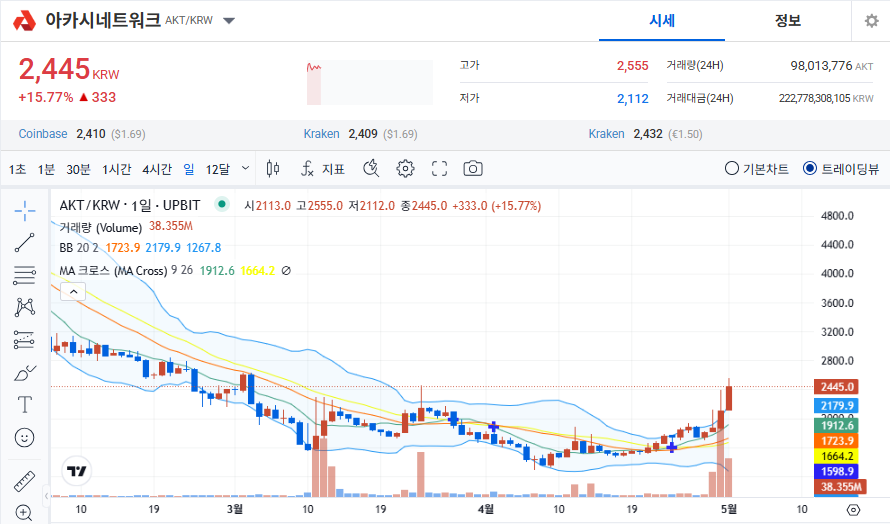Image resolution: width=890 pixels, height=524 pixels.
Task: Click the 거래량(24H) value 98,013,776
Action: pyautogui.click(x=821, y=66)
